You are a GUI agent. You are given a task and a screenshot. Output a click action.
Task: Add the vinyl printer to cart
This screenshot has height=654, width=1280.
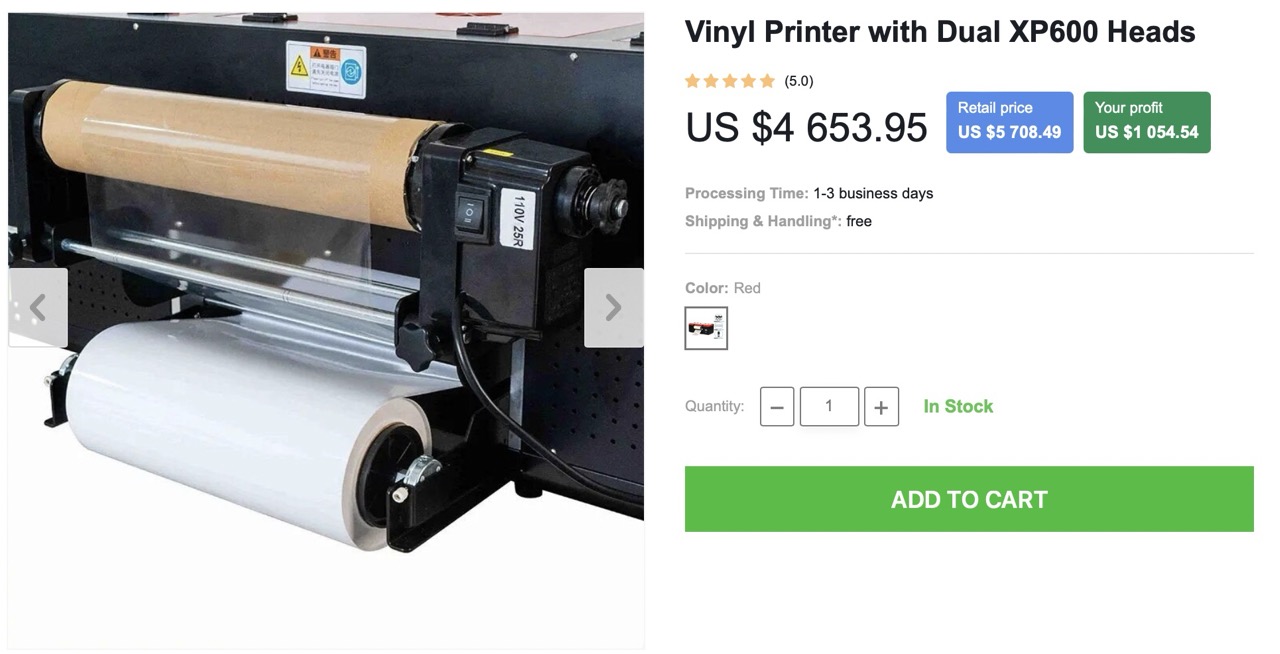click(x=969, y=499)
